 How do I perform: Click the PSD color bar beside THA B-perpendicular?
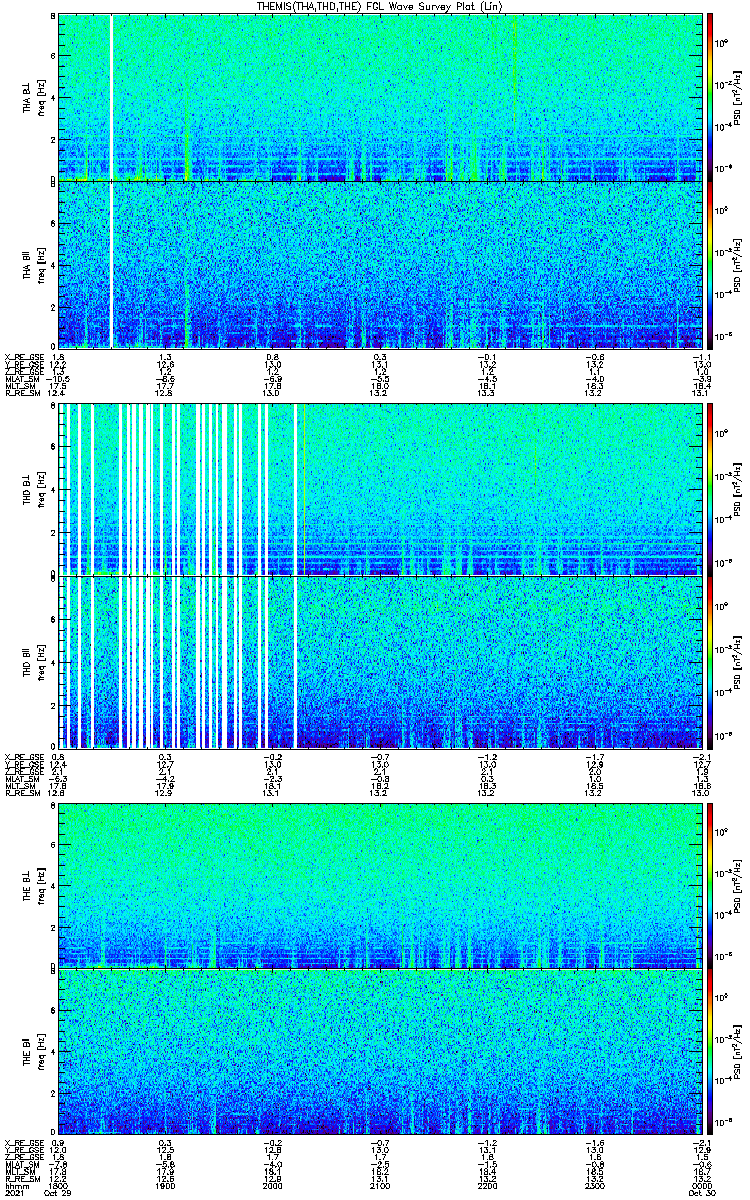point(709,97)
